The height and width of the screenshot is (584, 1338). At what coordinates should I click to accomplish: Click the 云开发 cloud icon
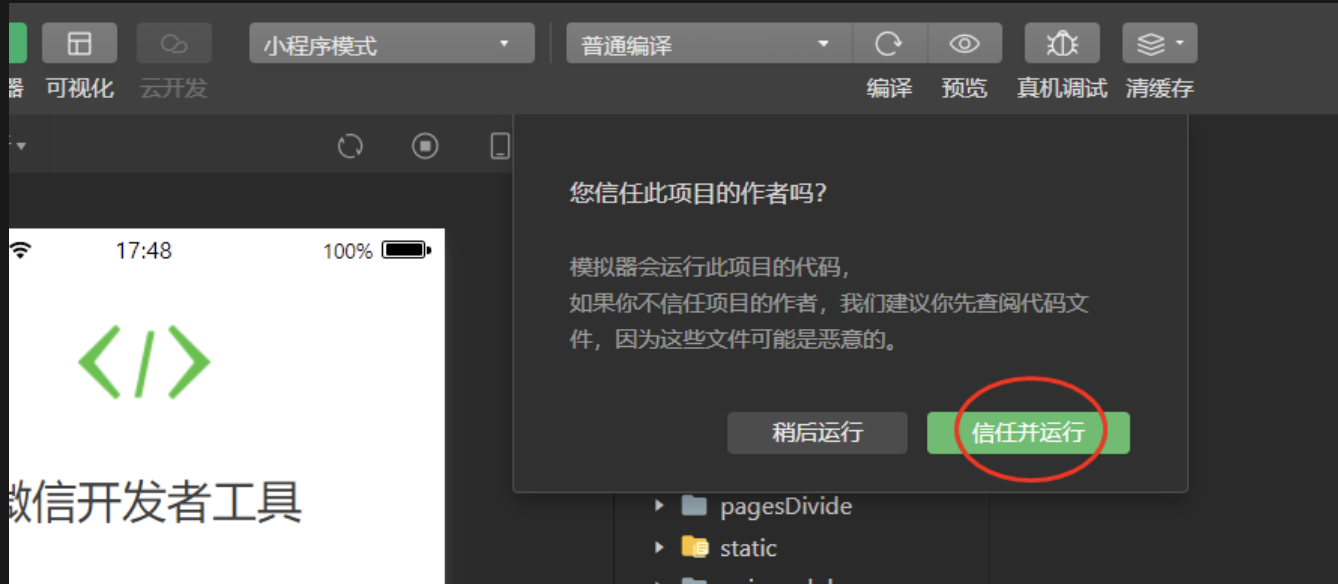tap(174, 44)
